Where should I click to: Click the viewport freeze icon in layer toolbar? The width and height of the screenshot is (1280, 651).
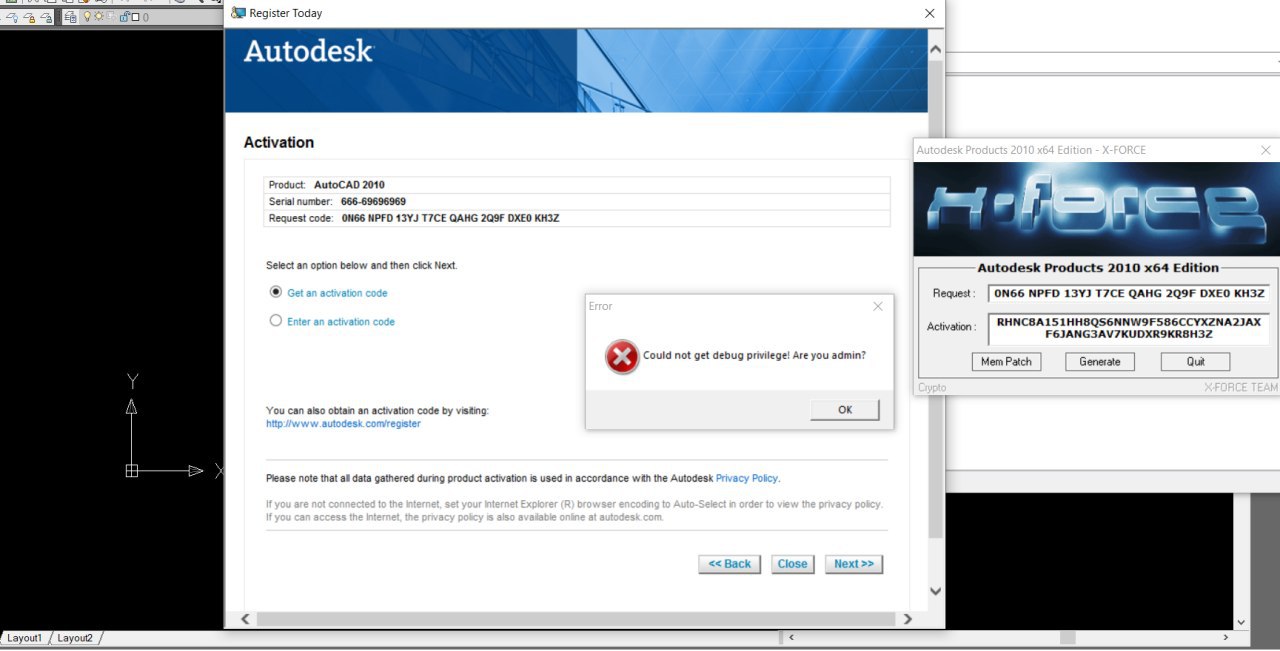pyautogui.click(x=111, y=16)
